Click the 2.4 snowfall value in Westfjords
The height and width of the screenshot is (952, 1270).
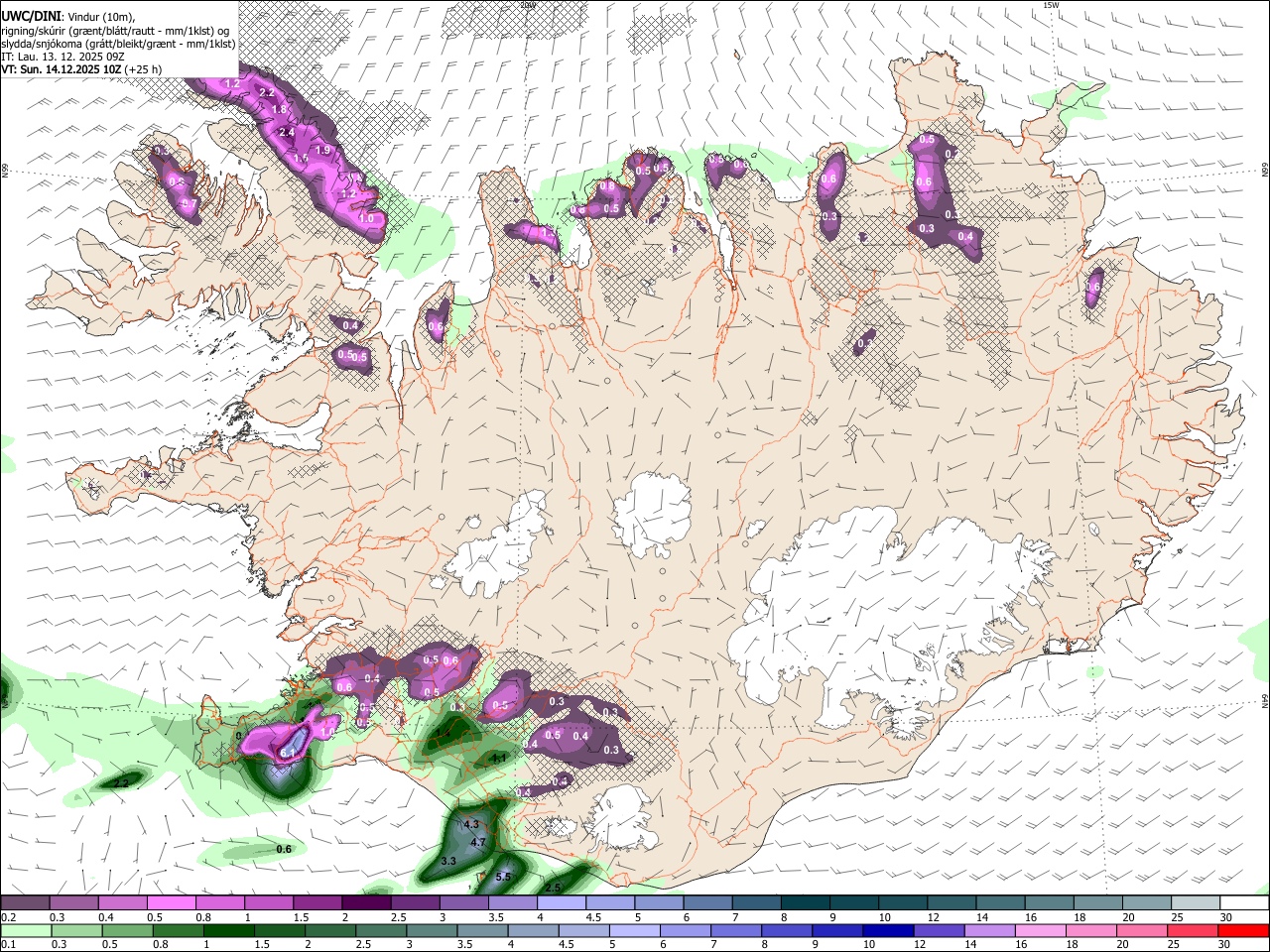(287, 132)
